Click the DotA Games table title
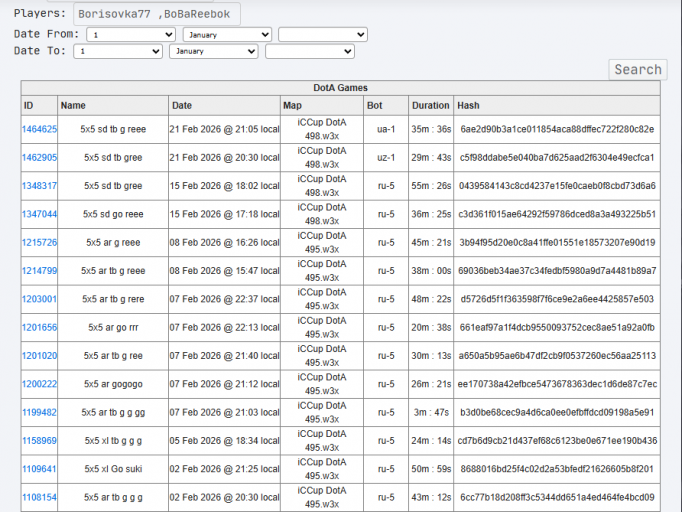Screen dimensions: 682x512 [x=341, y=88]
